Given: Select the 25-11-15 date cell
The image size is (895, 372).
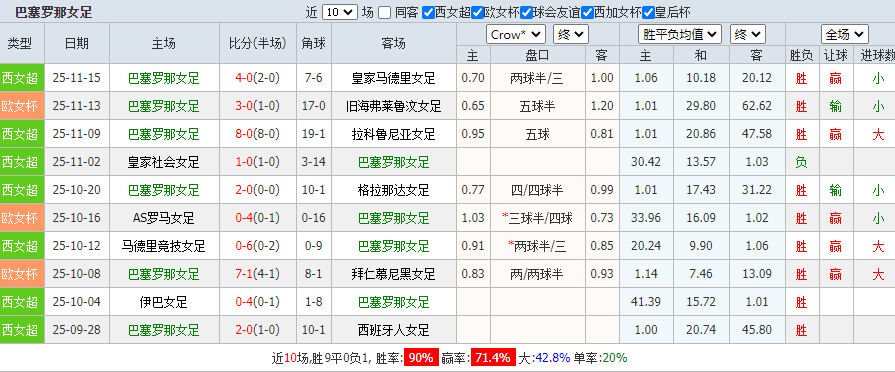Looking at the screenshot, I should pos(76,78).
